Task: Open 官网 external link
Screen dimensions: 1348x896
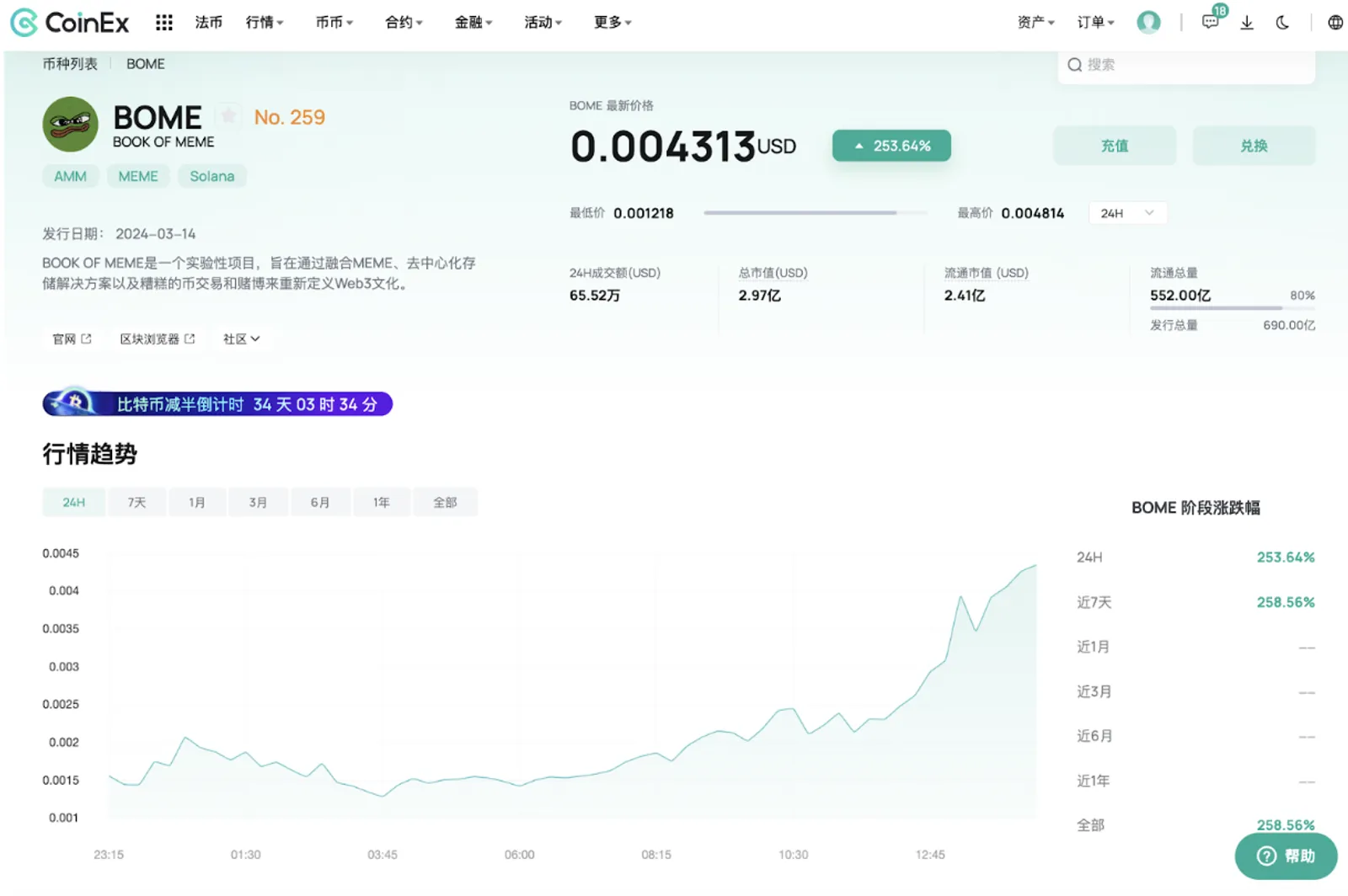Action: tap(72, 339)
